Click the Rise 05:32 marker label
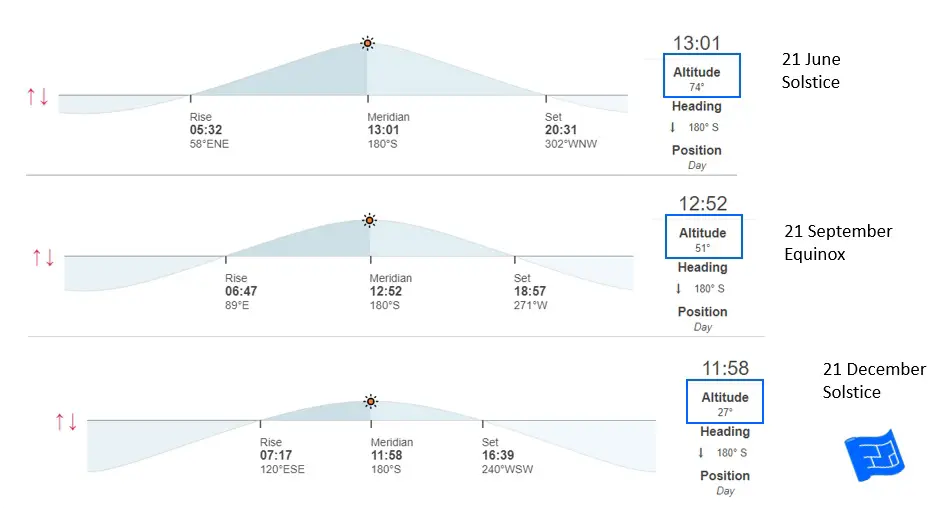This screenshot has width=945, height=508. coord(205,129)
